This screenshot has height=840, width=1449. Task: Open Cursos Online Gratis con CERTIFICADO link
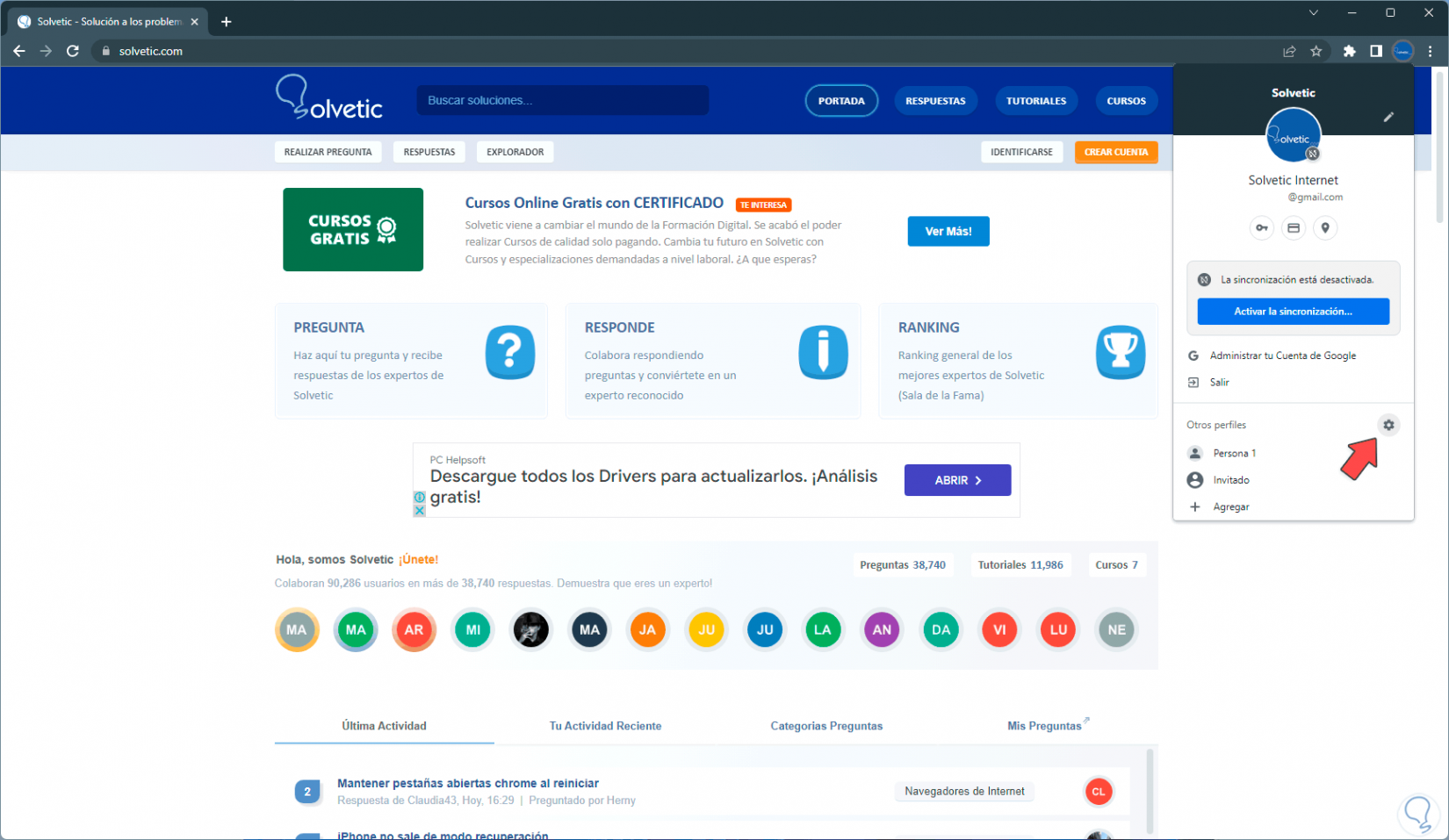pos(595,203)
